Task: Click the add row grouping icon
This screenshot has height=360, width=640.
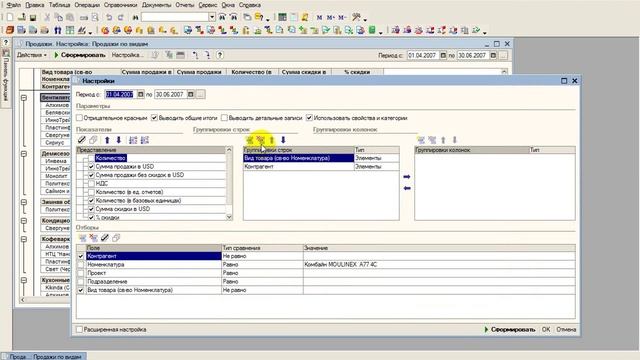Action: click(x=250, y=140)
